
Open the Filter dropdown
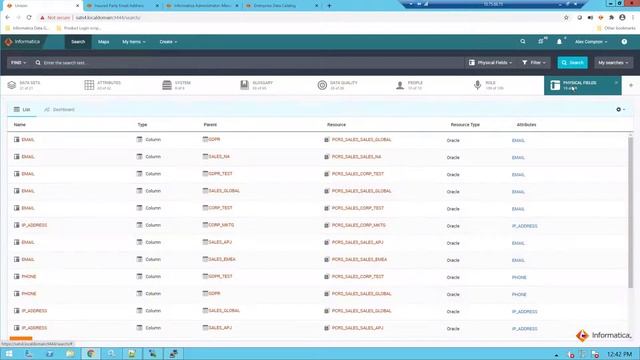(x=533, y=63)
